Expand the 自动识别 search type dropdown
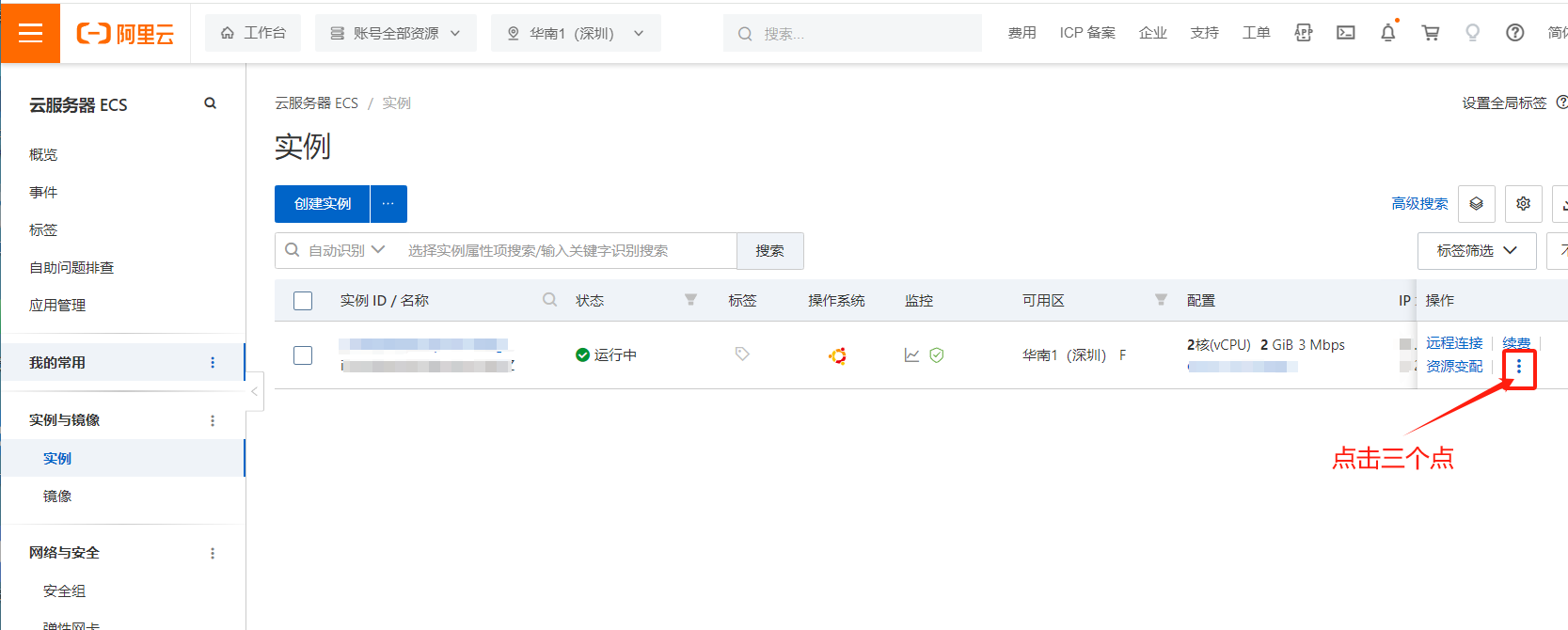Viewport: 1568px width, 630px height. click(346, 250)
